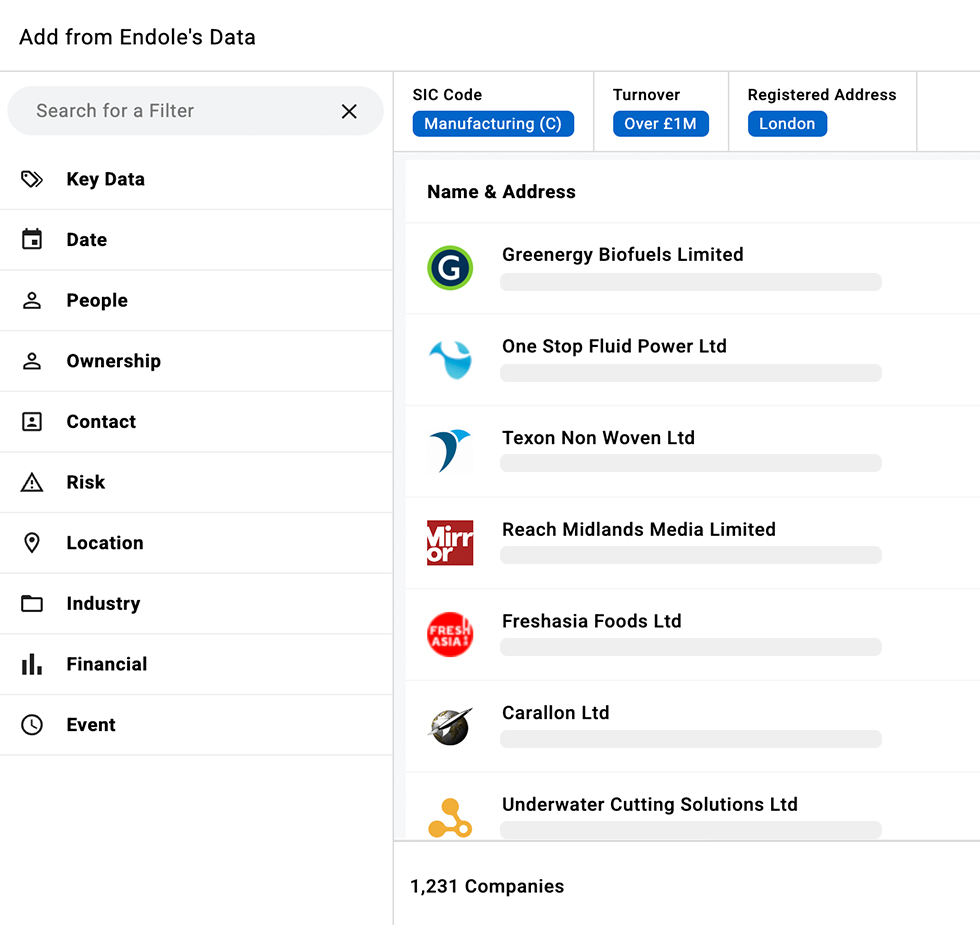Click the Contact card icon
The image size is (980, 925).
32,422
